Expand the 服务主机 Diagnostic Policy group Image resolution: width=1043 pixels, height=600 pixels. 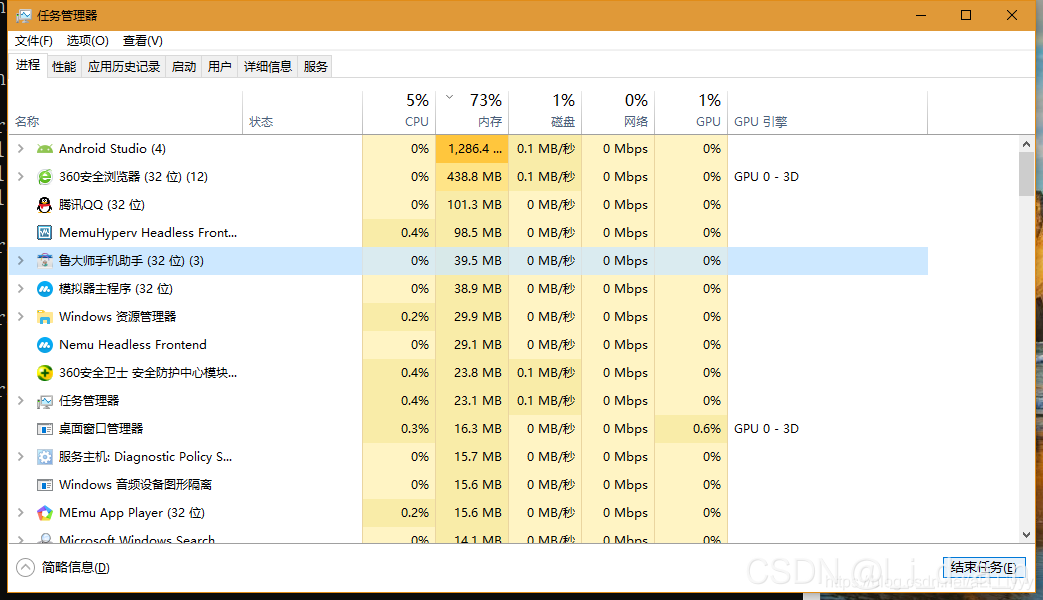tap(21, 456)
